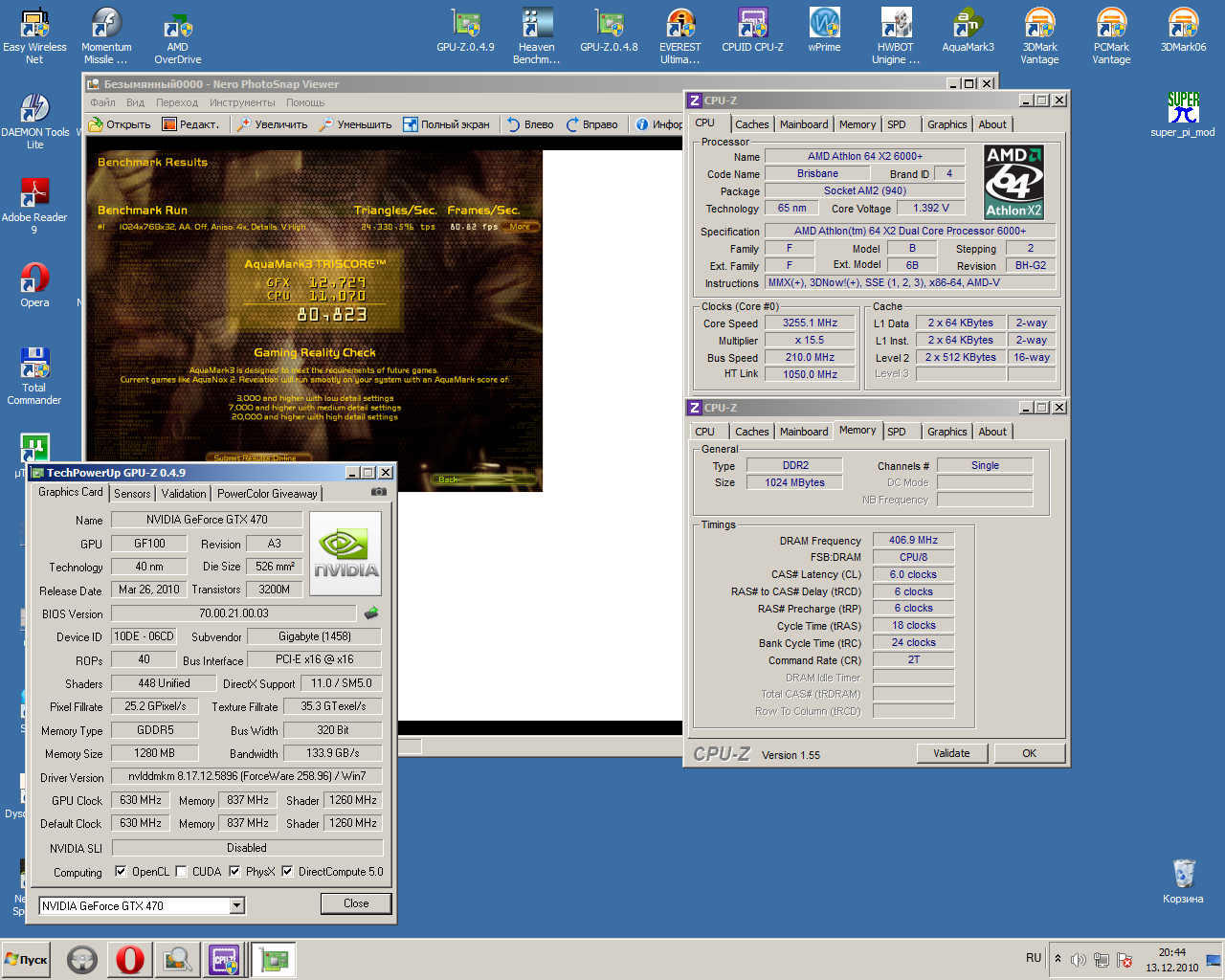Click Вправо rotate right button
1225x980 pixels.
click(592, 124)
